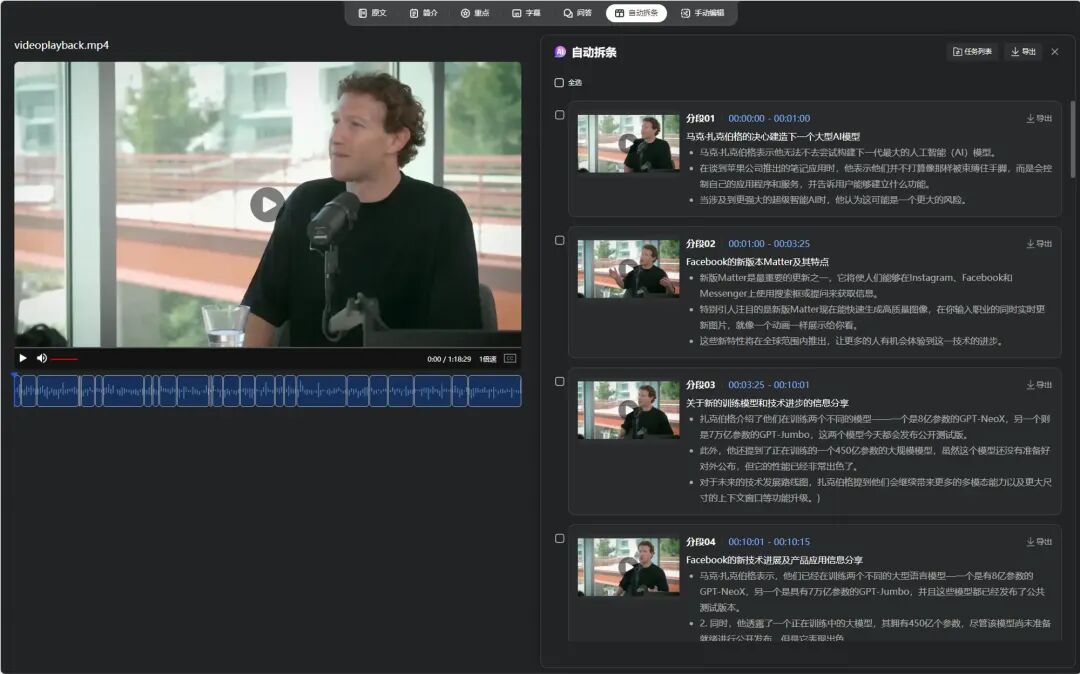Go to the 重点 tab
Screen dimensions: 1080x674
click(475, 13)
